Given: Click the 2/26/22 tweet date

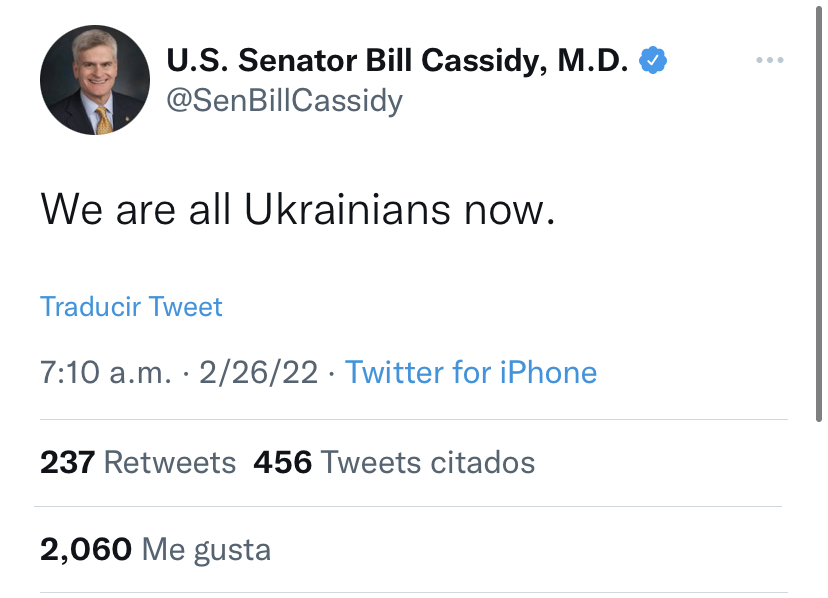Looking at the screenshot, I should 258,373.
